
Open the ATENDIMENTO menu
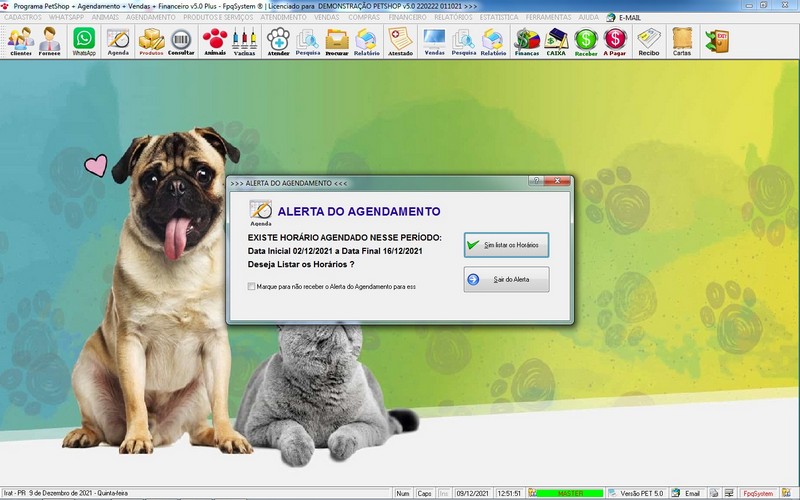284,17
